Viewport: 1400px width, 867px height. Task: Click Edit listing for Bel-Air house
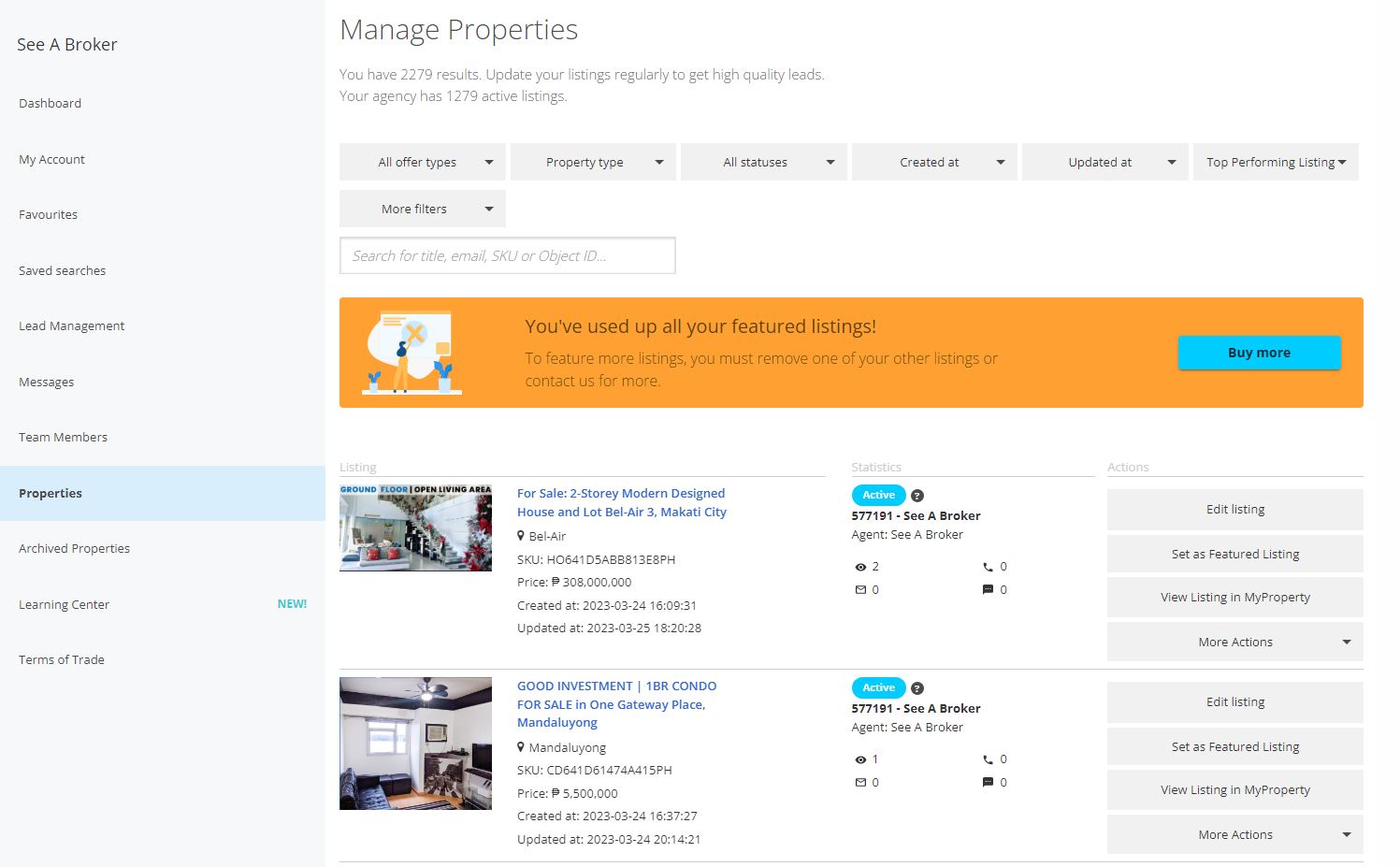click(1235, 510)
